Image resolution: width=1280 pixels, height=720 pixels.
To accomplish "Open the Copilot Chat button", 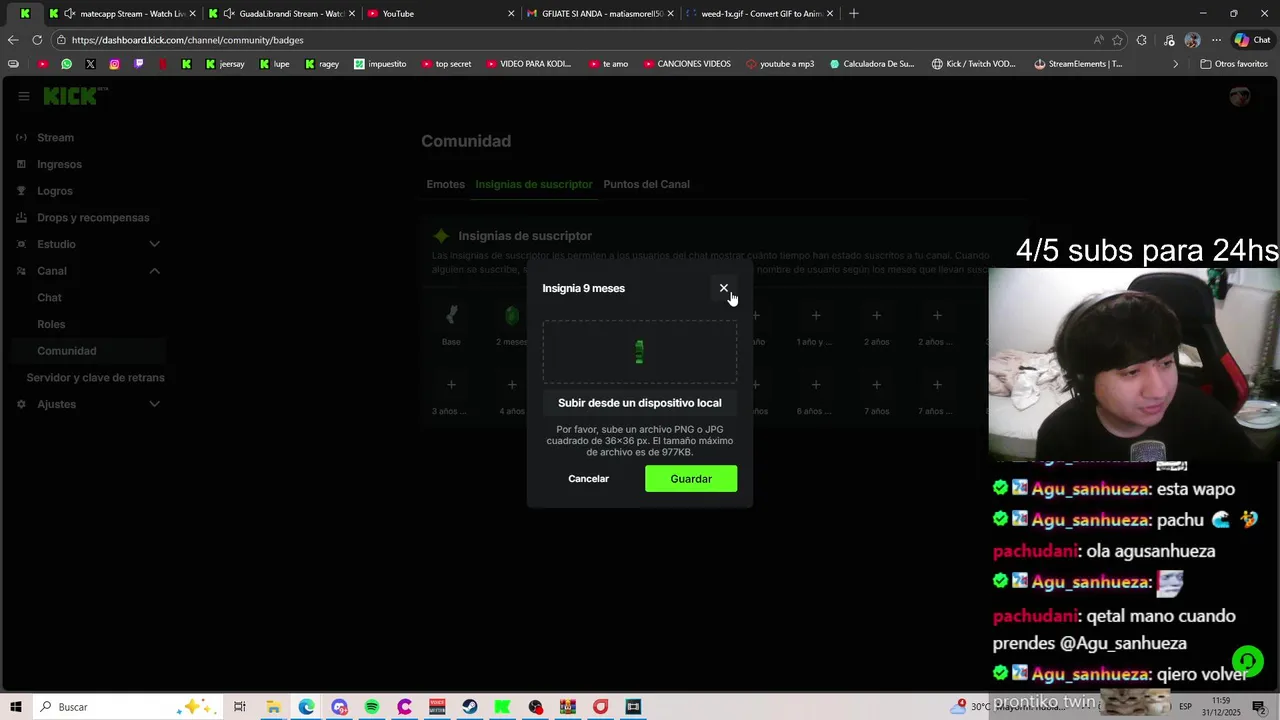I will (x=1252, y=40).
